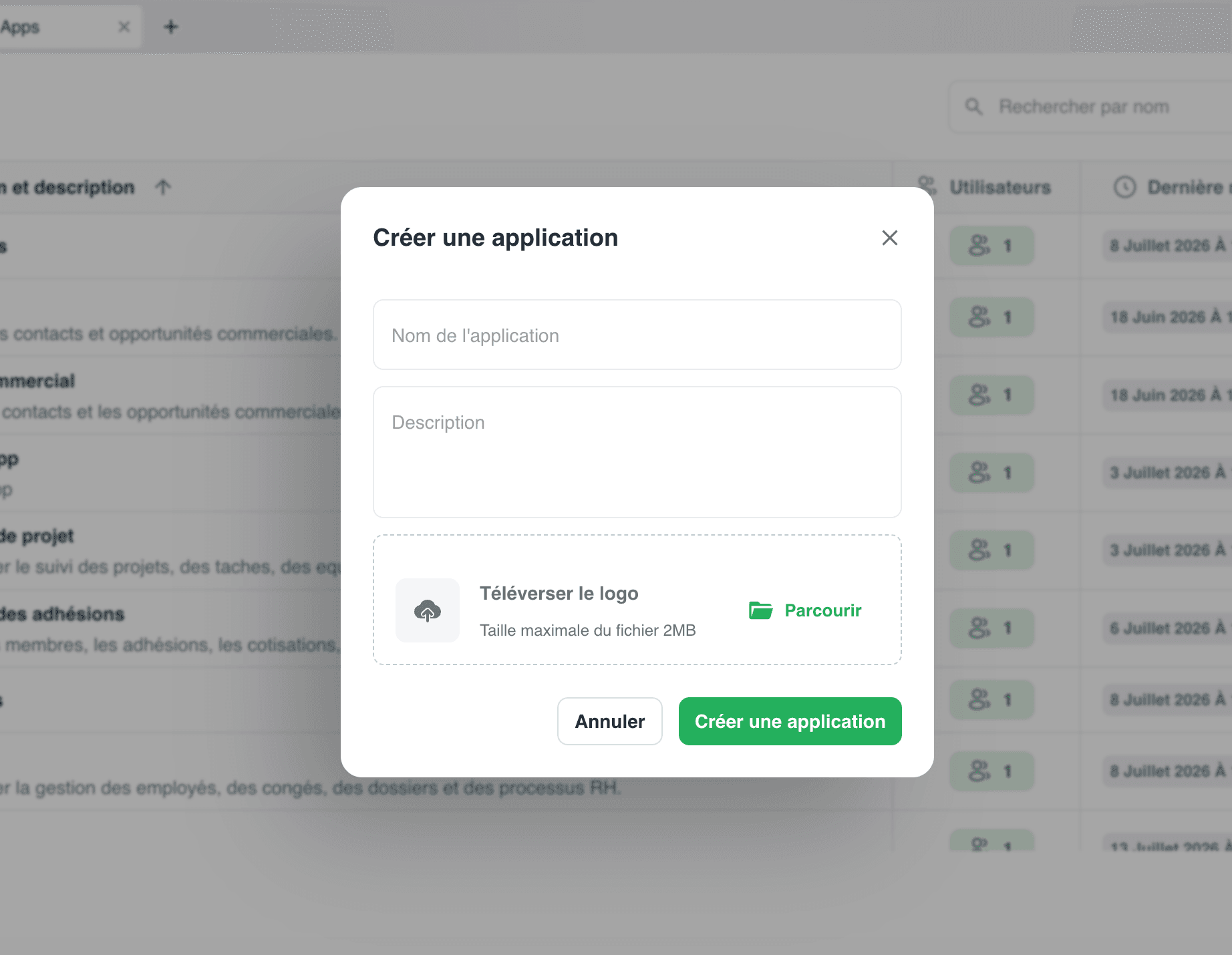Click the Téléverser le logo text
Screen dimensions: 1232x955
[x=559, y=593]
